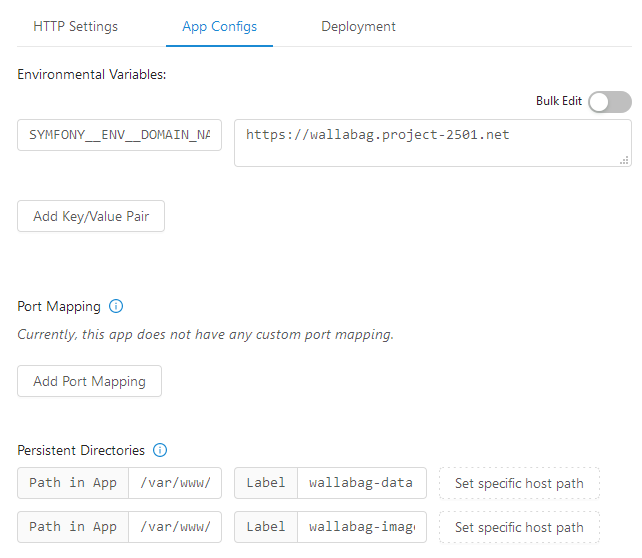Set specific host path for wallabag-data
The width and height of the screenshot is (642, 558).
pos(519,483)
